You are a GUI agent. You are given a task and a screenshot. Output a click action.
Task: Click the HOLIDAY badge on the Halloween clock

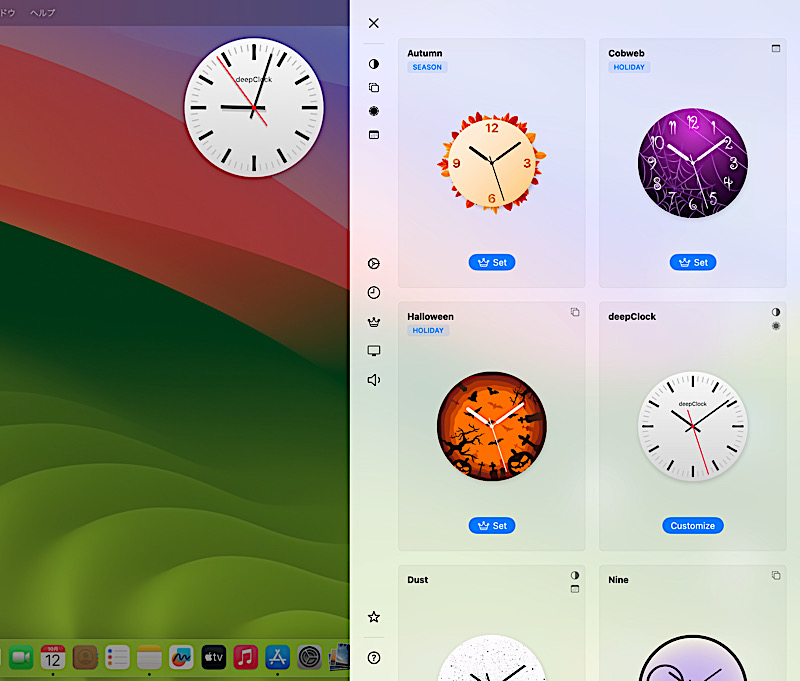point(428,330)
